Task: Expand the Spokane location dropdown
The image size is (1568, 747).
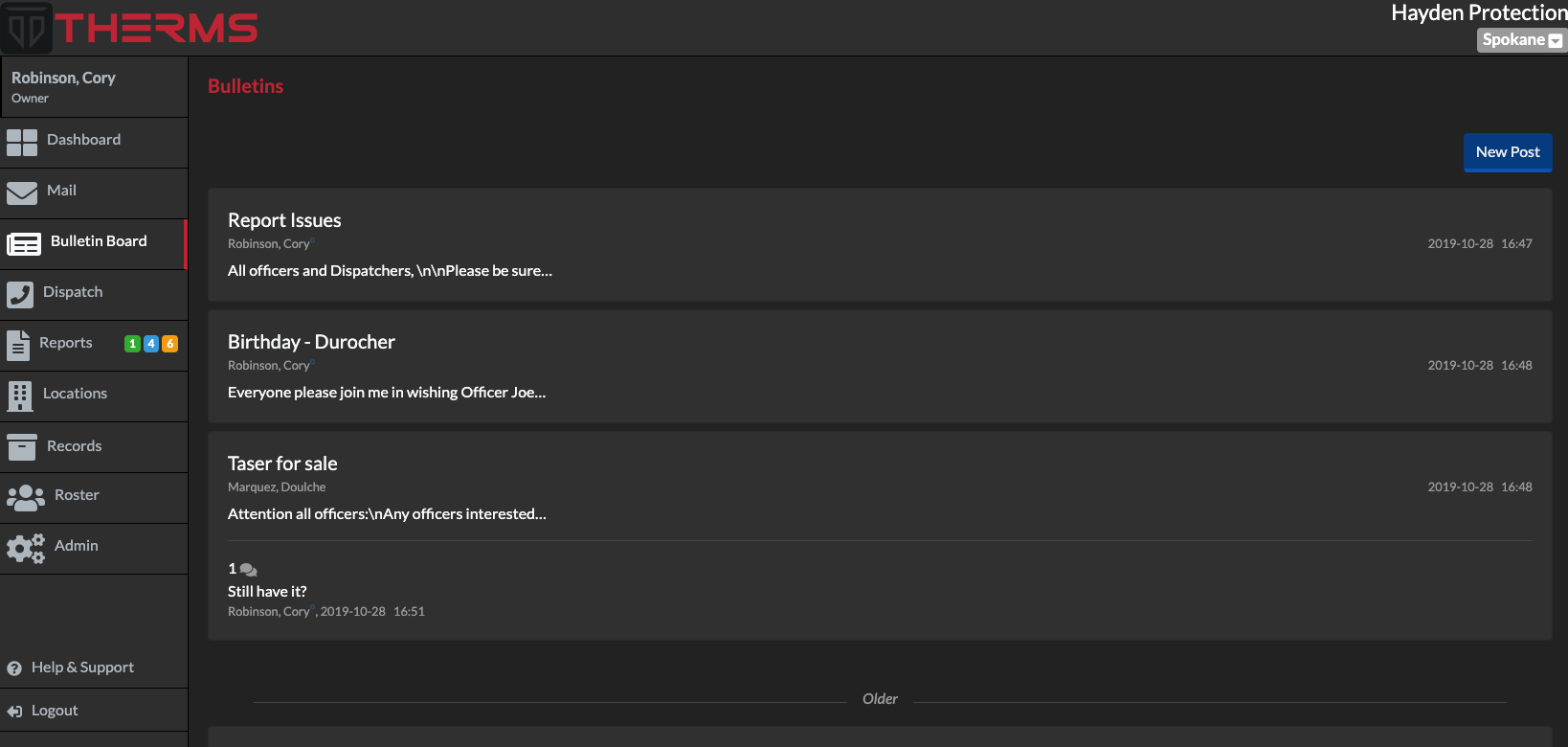Action: point(1521,40)
